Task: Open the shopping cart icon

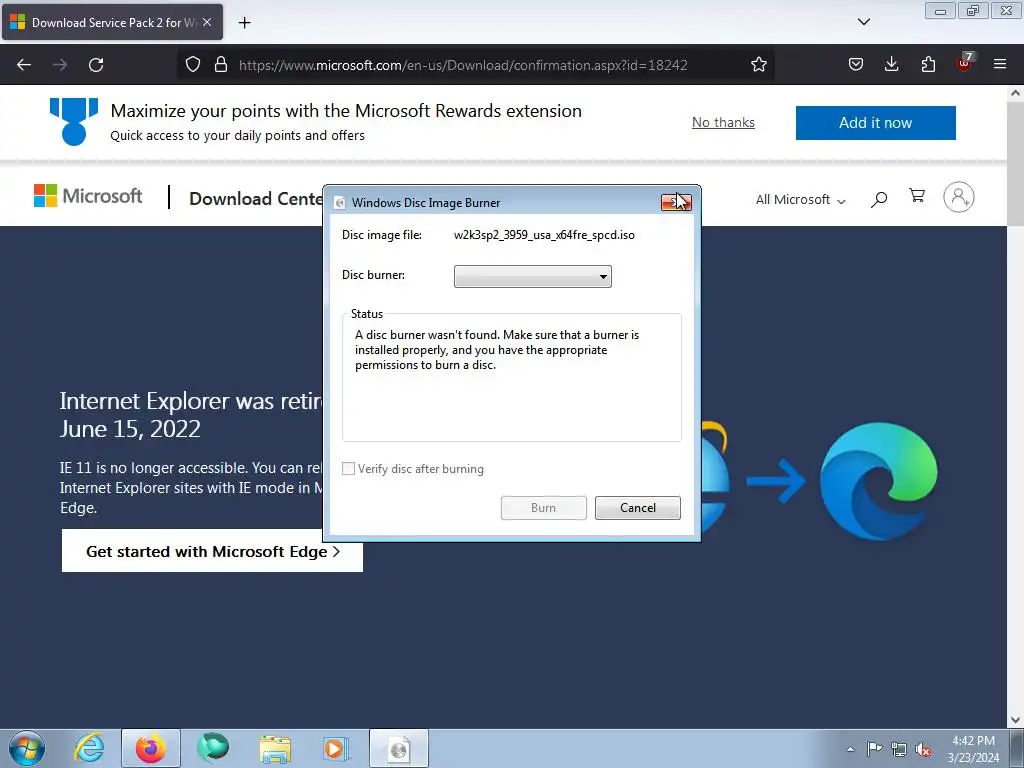Action: [x=917, y=196]
